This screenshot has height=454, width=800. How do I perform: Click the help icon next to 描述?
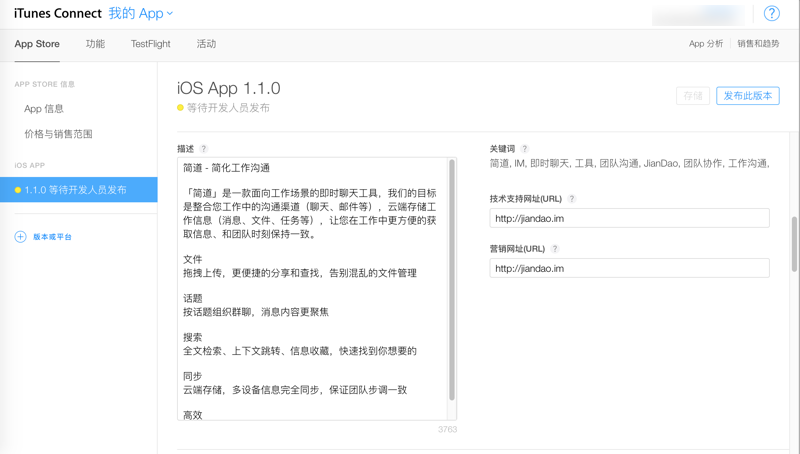click(x=204, y=149)
